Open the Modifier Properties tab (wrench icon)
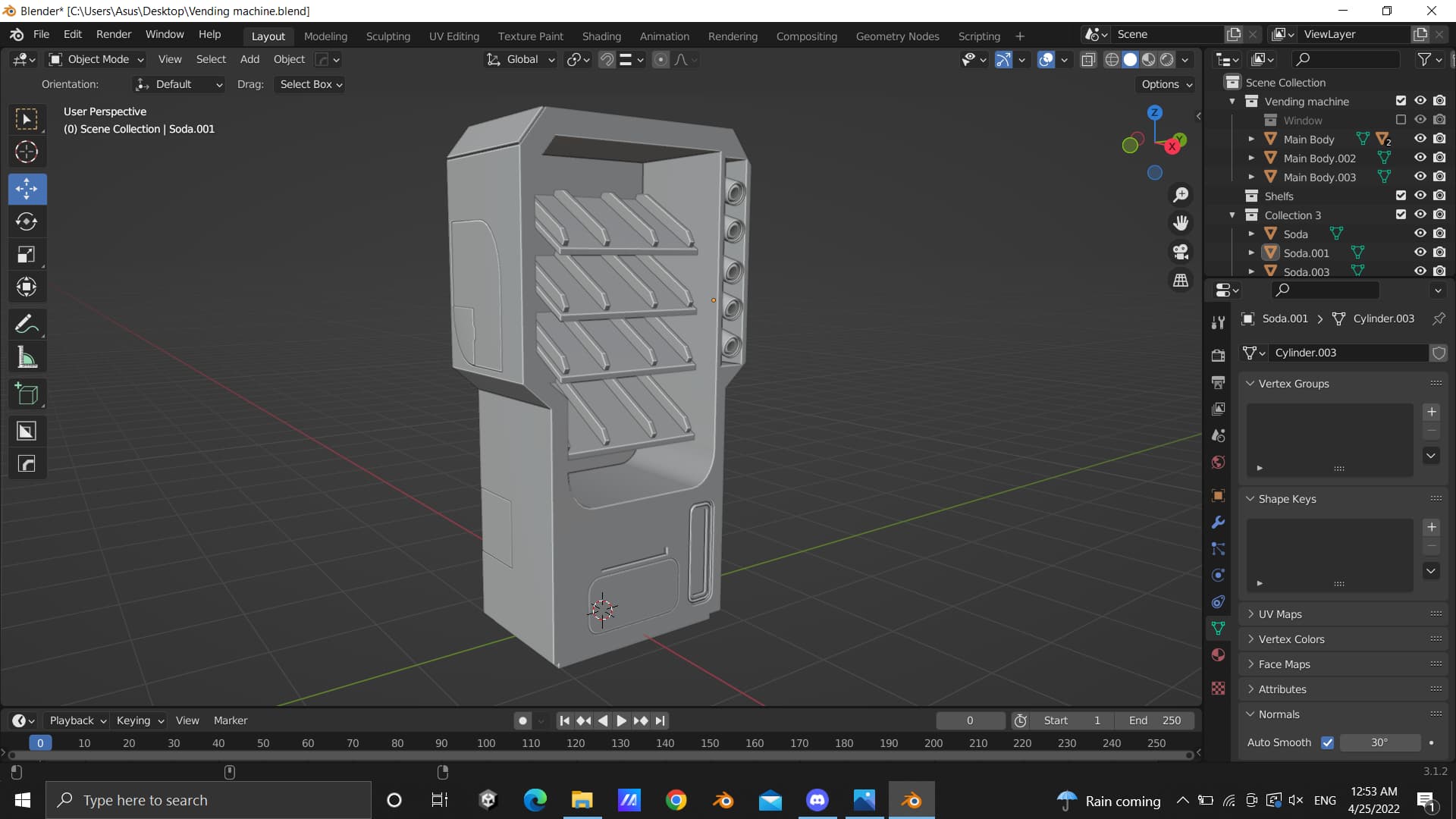 pyautogui.click(x=1218, y=522)
